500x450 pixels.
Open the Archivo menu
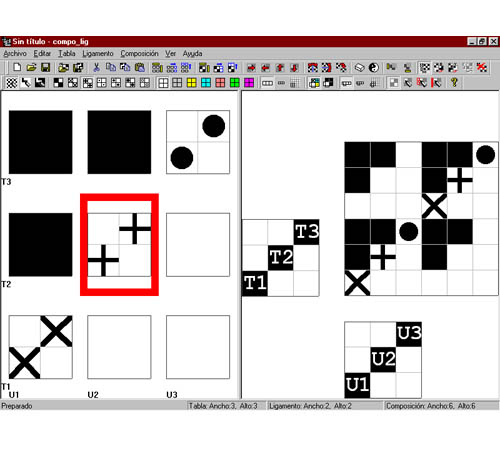(15, 54)
